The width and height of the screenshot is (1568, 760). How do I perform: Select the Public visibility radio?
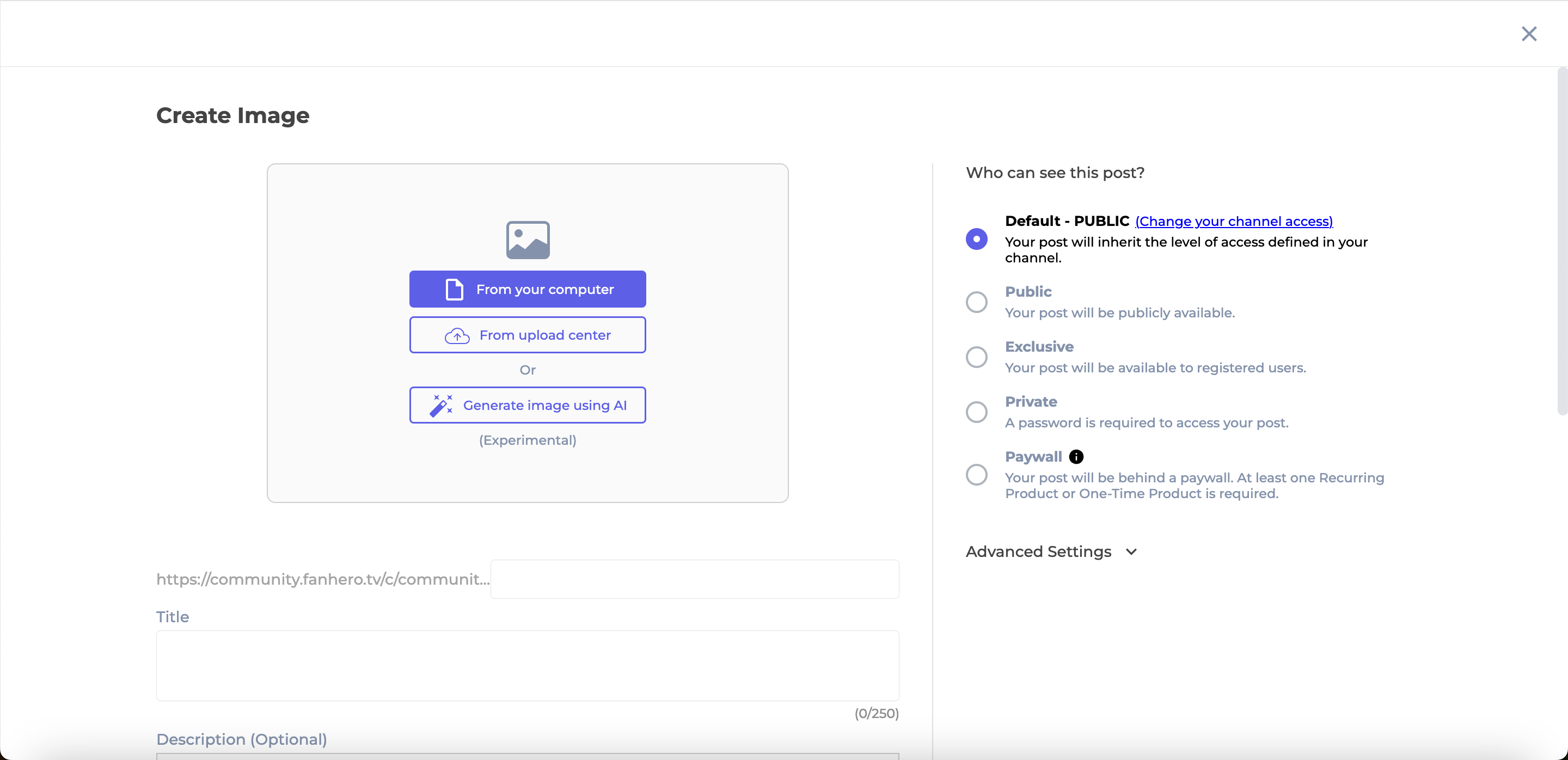pos(976,302)
